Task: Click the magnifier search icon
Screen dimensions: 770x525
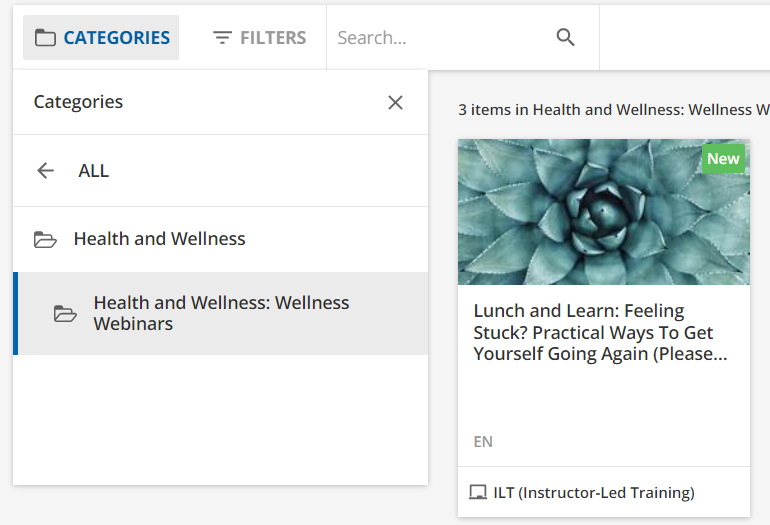Action: point(565,37)
